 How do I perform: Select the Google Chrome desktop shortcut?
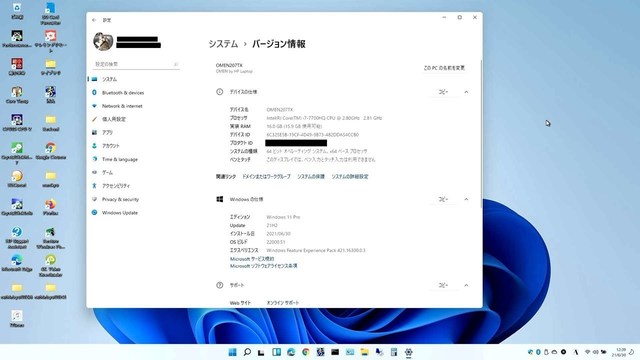[x=51, y=151]
